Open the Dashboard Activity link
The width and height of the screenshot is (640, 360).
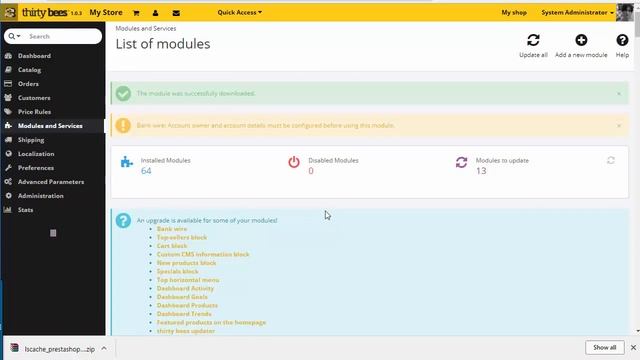pos(185,288)
